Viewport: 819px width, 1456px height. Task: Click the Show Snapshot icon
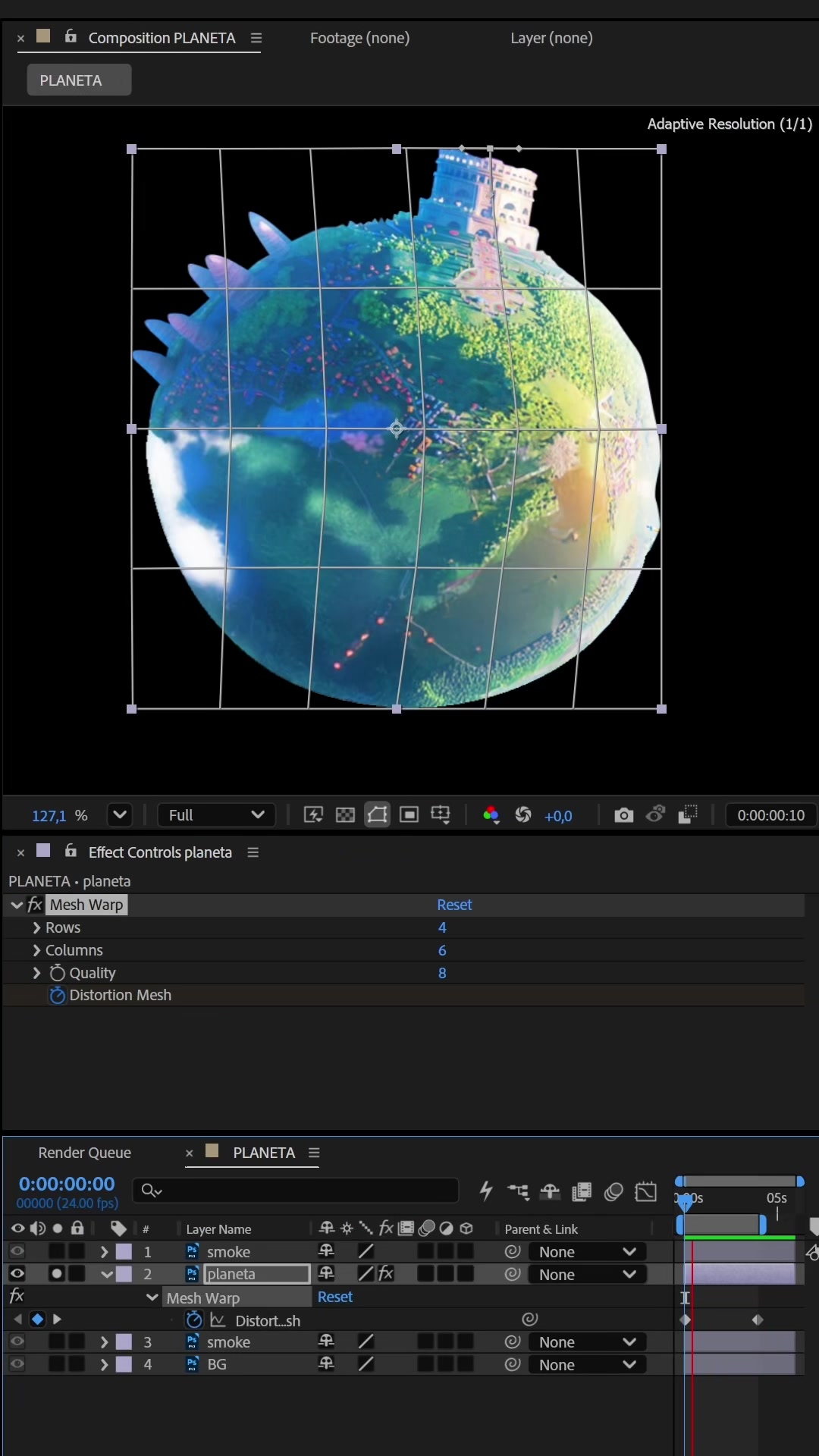pyautogui.click(x=655, y=815)
